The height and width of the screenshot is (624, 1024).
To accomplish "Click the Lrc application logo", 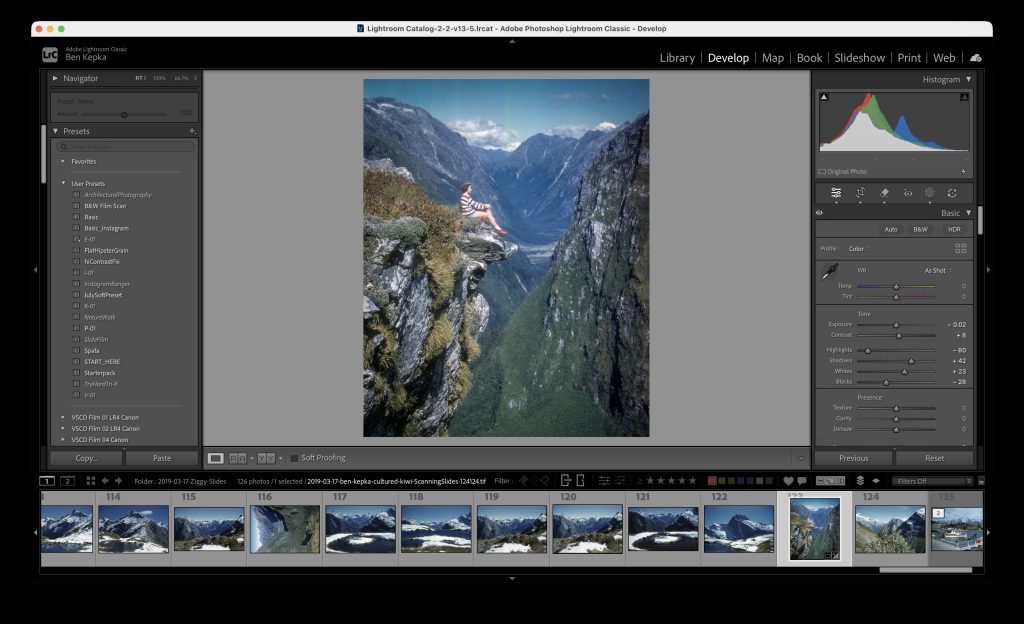I will [50, 54].
